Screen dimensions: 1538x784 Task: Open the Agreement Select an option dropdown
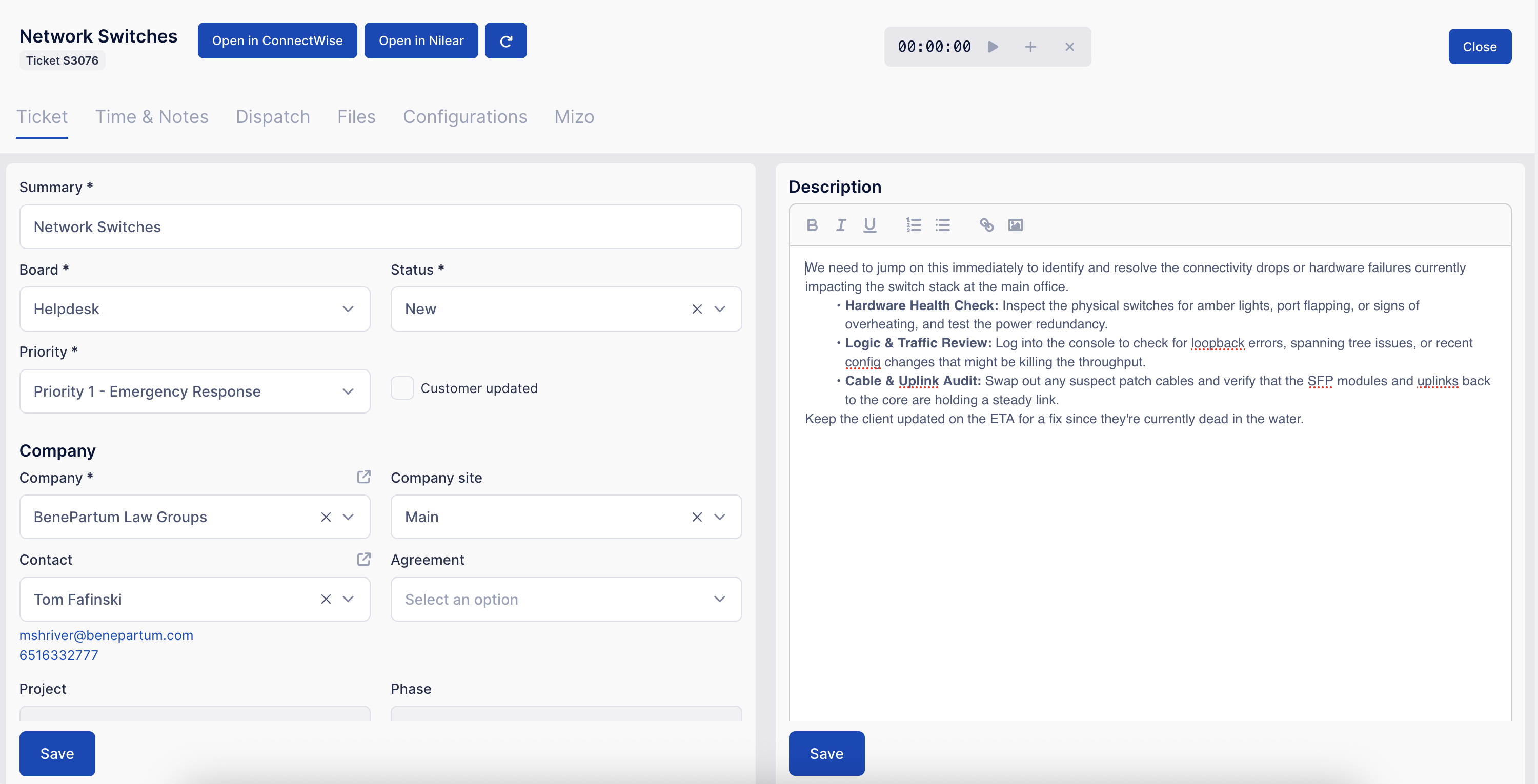566,599
